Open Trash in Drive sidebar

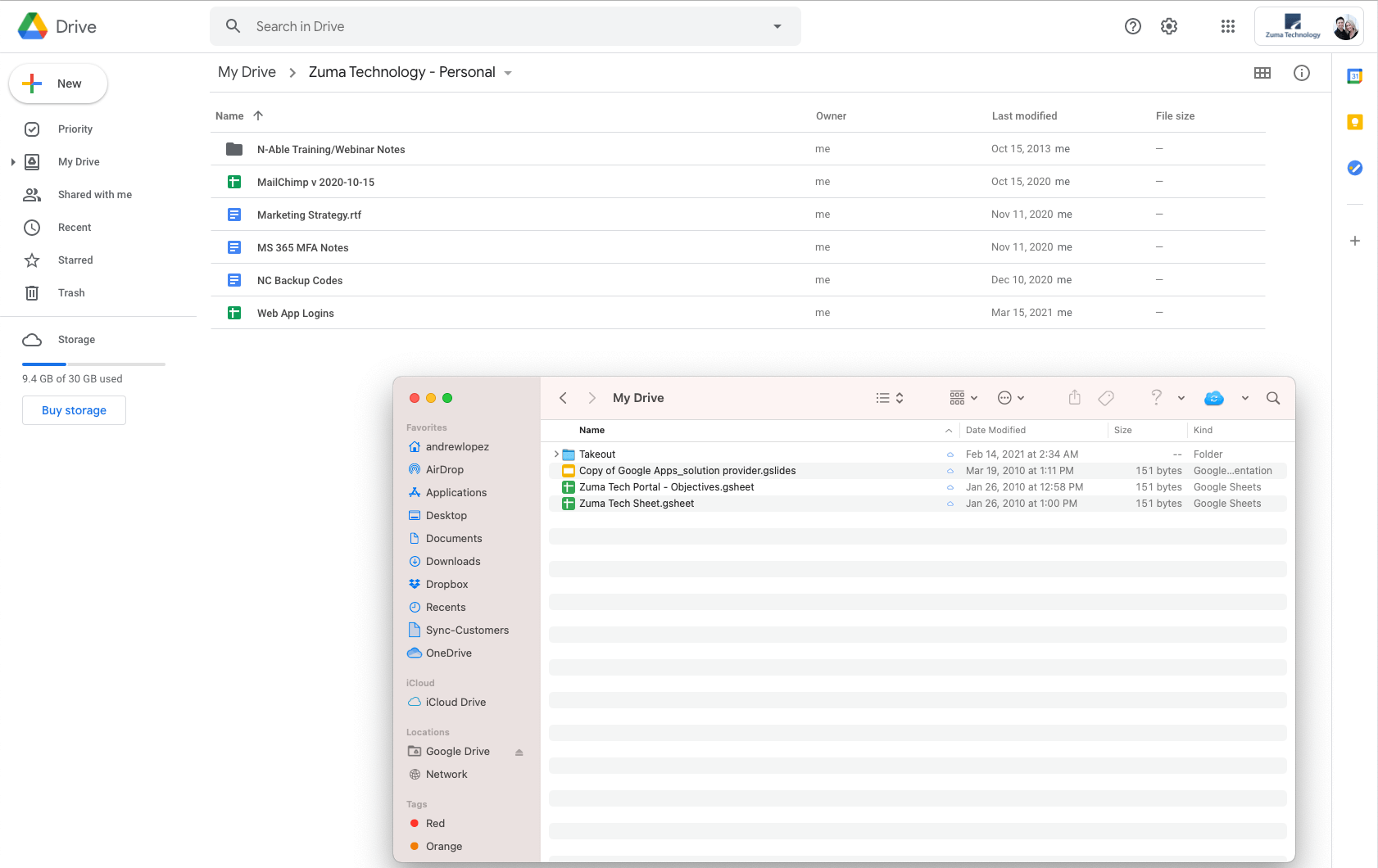click(71, 293)
